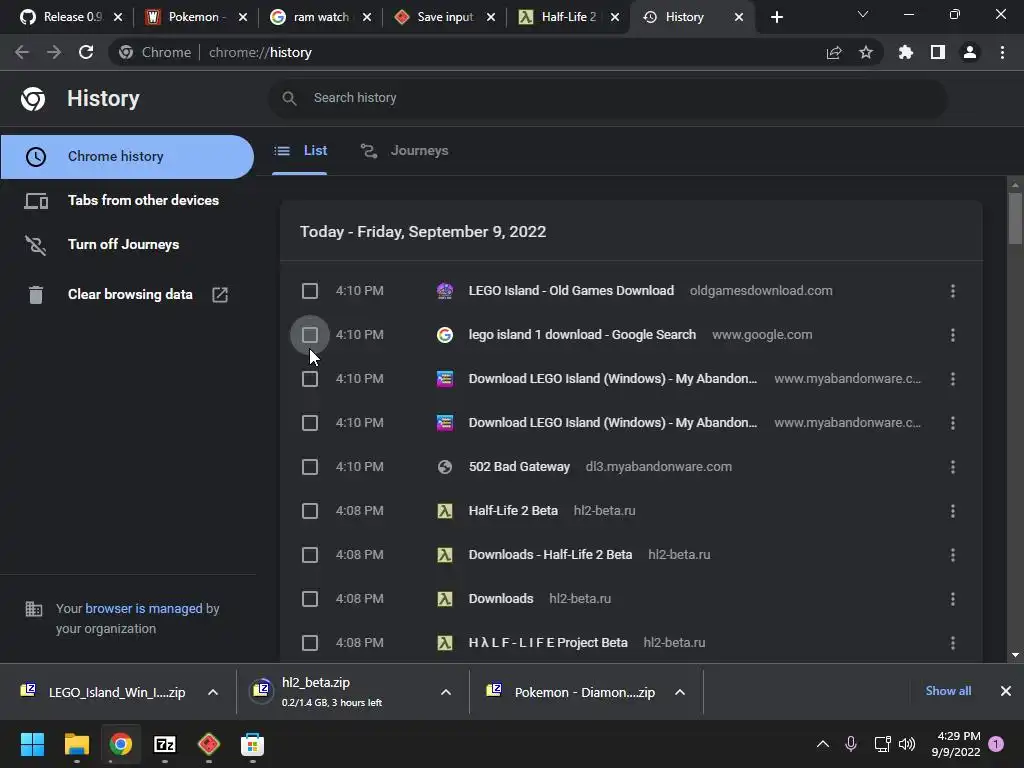
Task: Tick the Downloads - Half-Life 2 Beta checkbox
Action: pos(310,555)
